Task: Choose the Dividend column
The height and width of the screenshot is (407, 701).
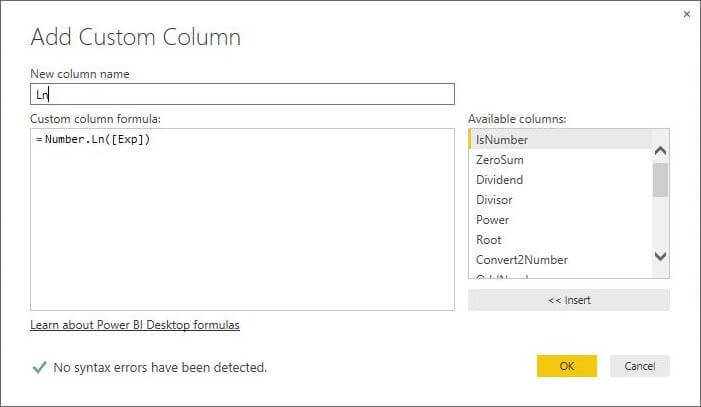Action: [499, 180]
